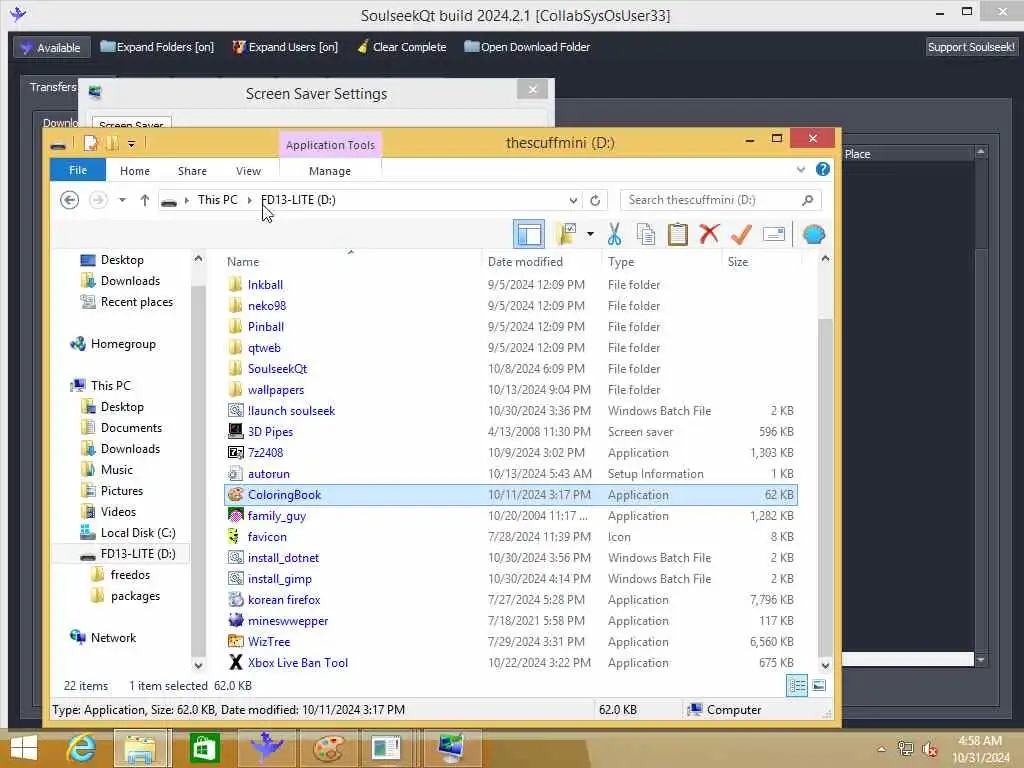Switch to the Share ribbon tab

tap(192, 170)
